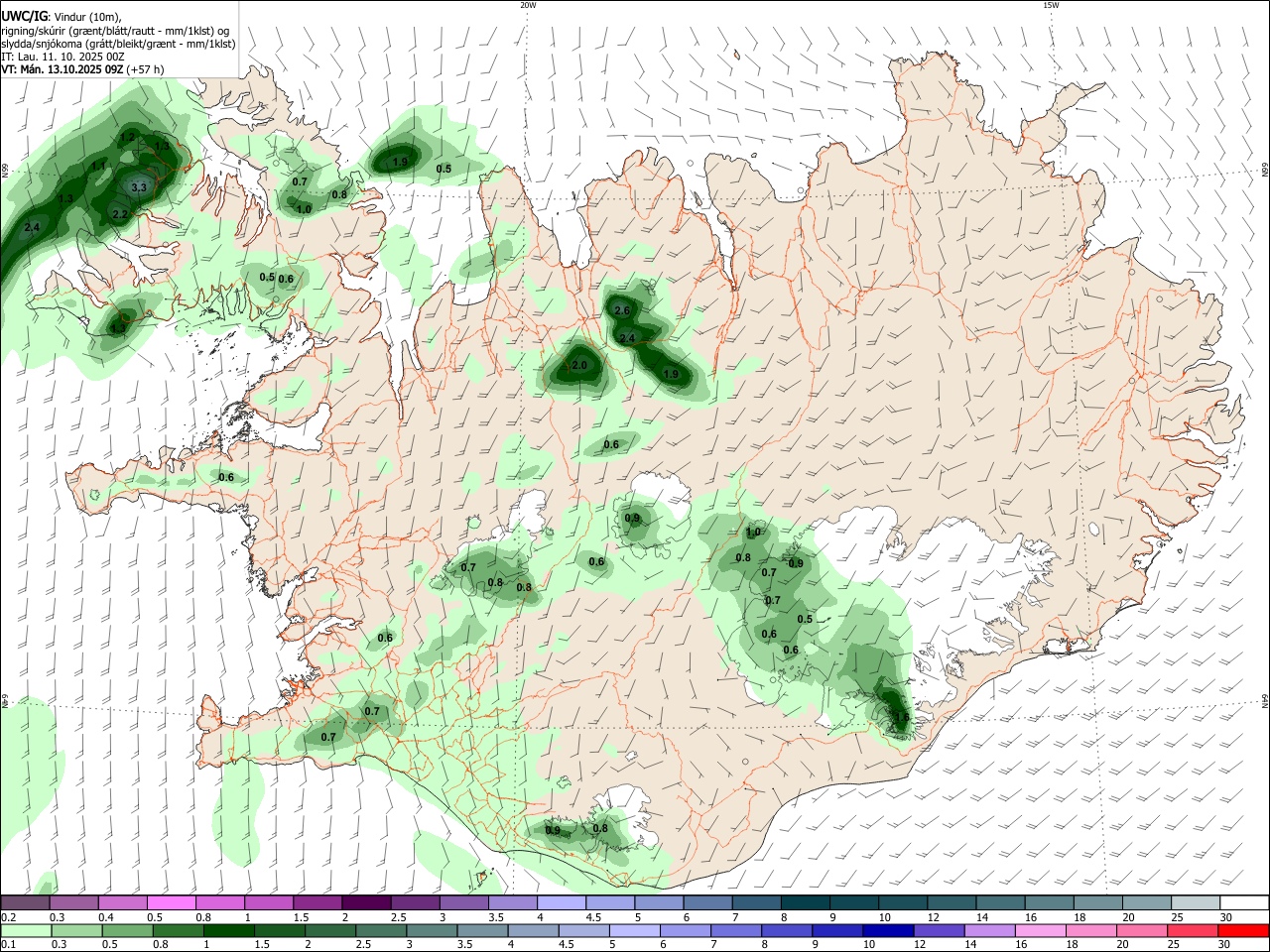
Task: Click the 2.0 precipitation value on the map
Action: click(x=580, y=366)
